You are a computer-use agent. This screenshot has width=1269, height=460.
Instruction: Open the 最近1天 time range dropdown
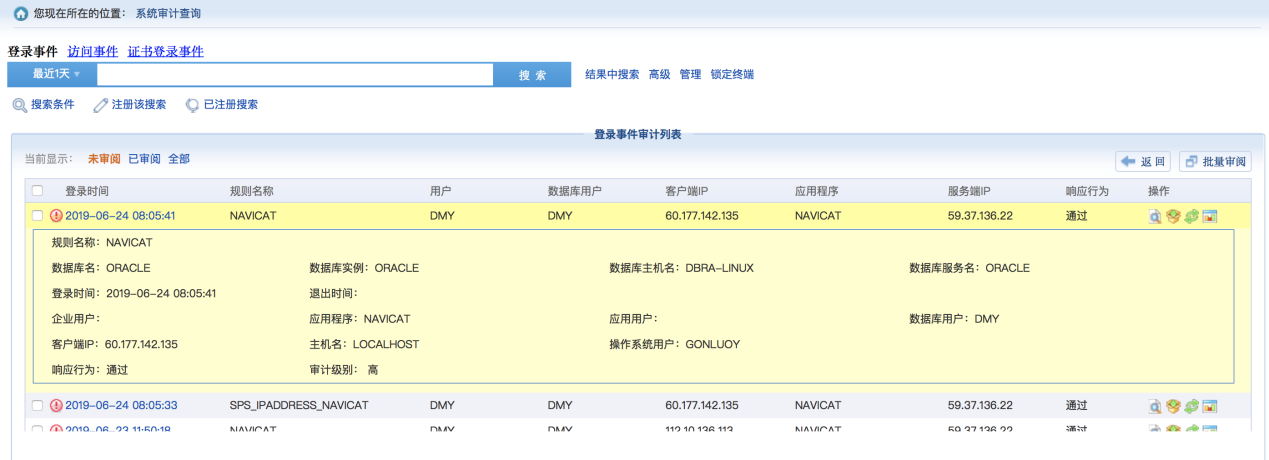click(52, 75)
